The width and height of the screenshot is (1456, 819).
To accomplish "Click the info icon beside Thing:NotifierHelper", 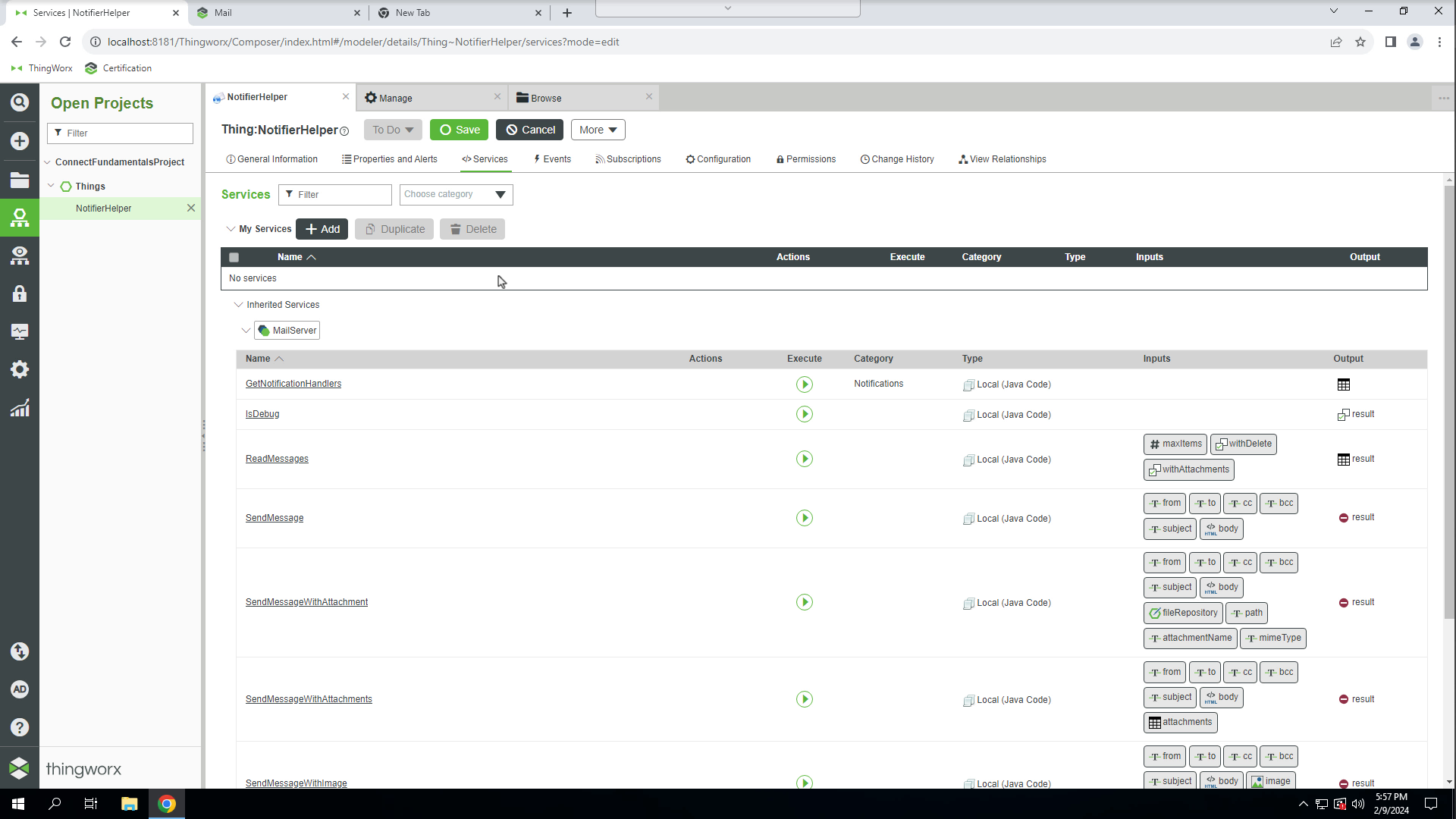I will pos(344,131).
